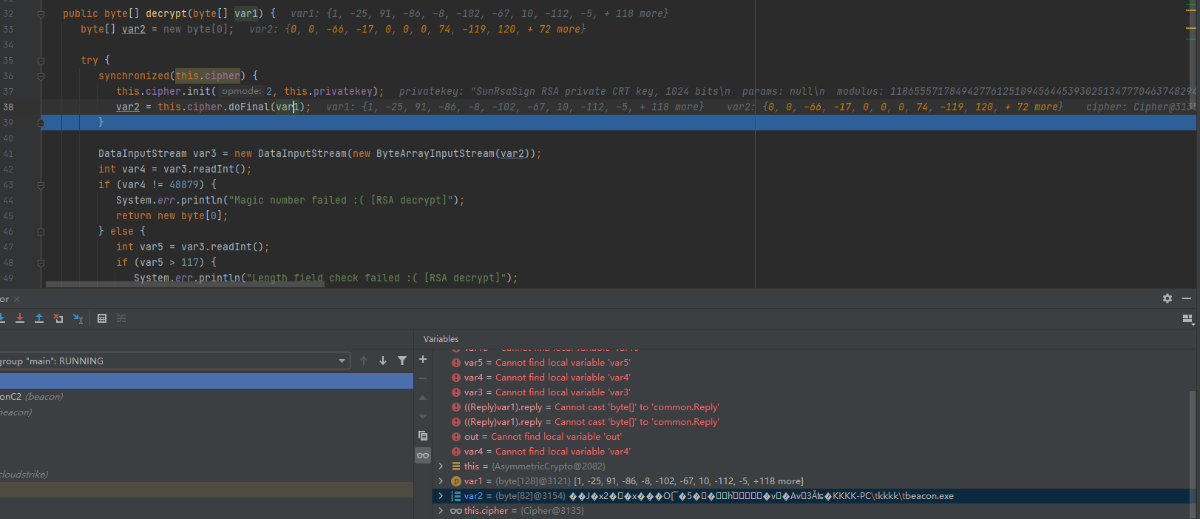The width and height of the screenshot is (1200, 519).
Task: Toggle a breakpoint at line 33
Action: (x=26, y=29)
